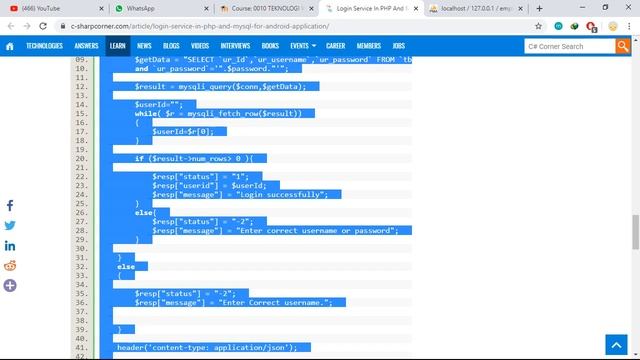This screenshot has height=360, width=640.
Task: Click code line with "Enter correct username or password"
Action: 275,231
